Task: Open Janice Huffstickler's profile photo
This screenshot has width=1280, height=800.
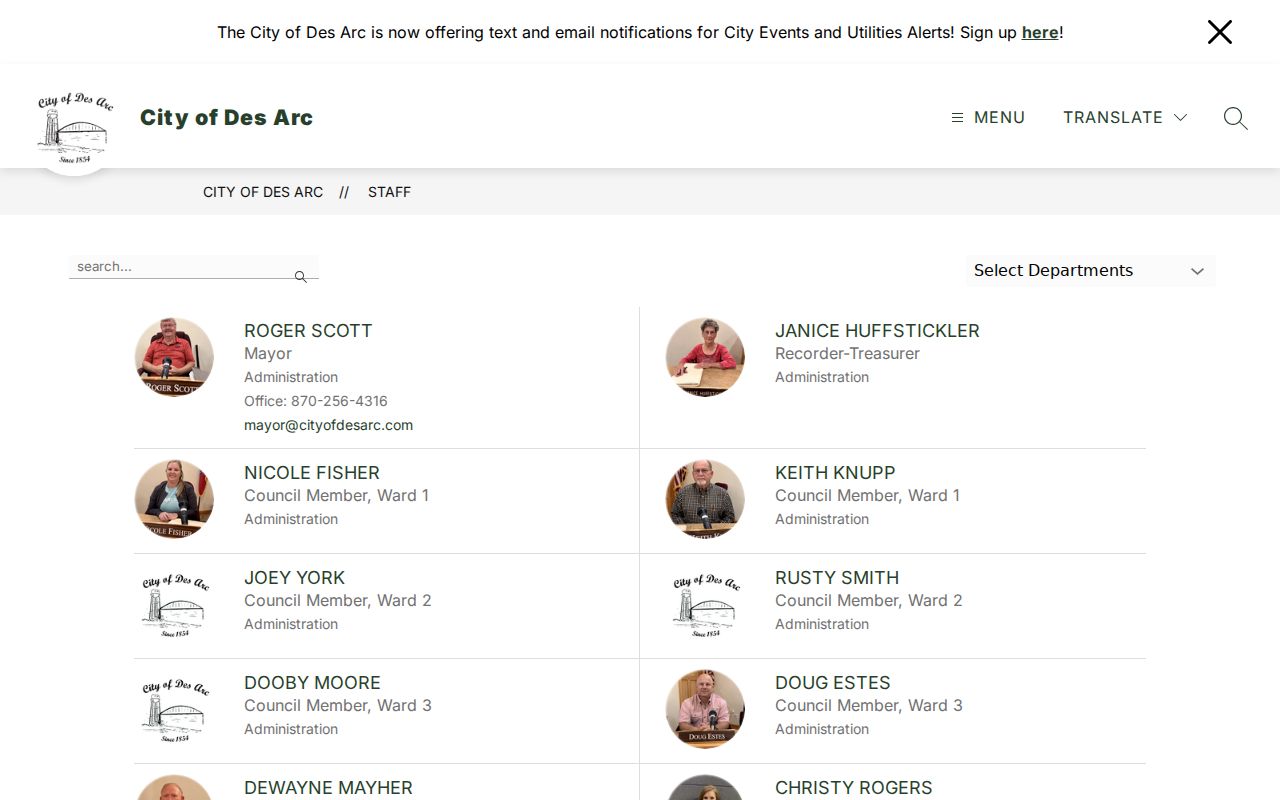Action: click(705, 357)
